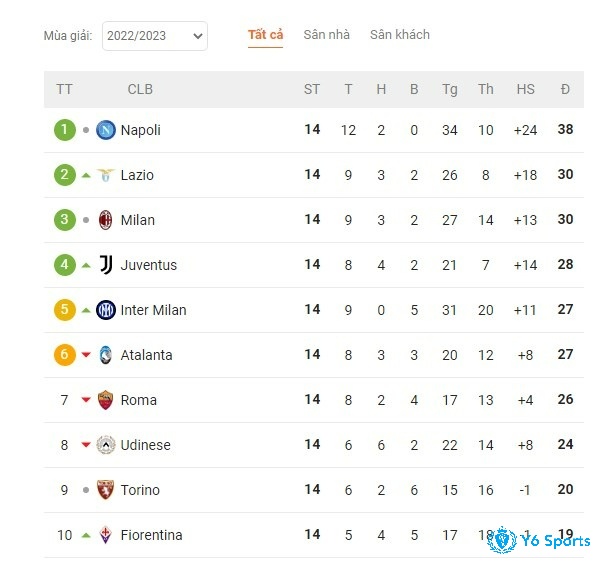This screenshot has width=600, height=564.
Task: Open the Juventus team name link
Action: [x=149, y=265]
